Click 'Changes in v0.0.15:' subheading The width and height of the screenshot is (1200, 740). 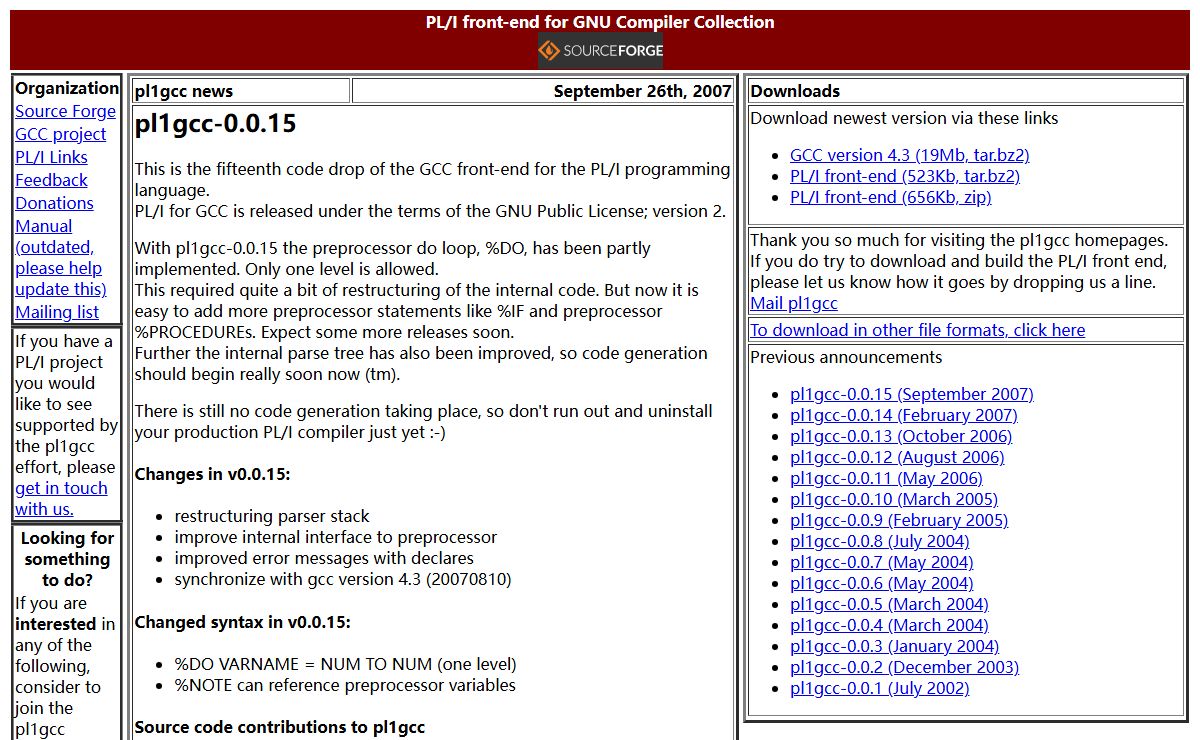click(x=212, y=474)
